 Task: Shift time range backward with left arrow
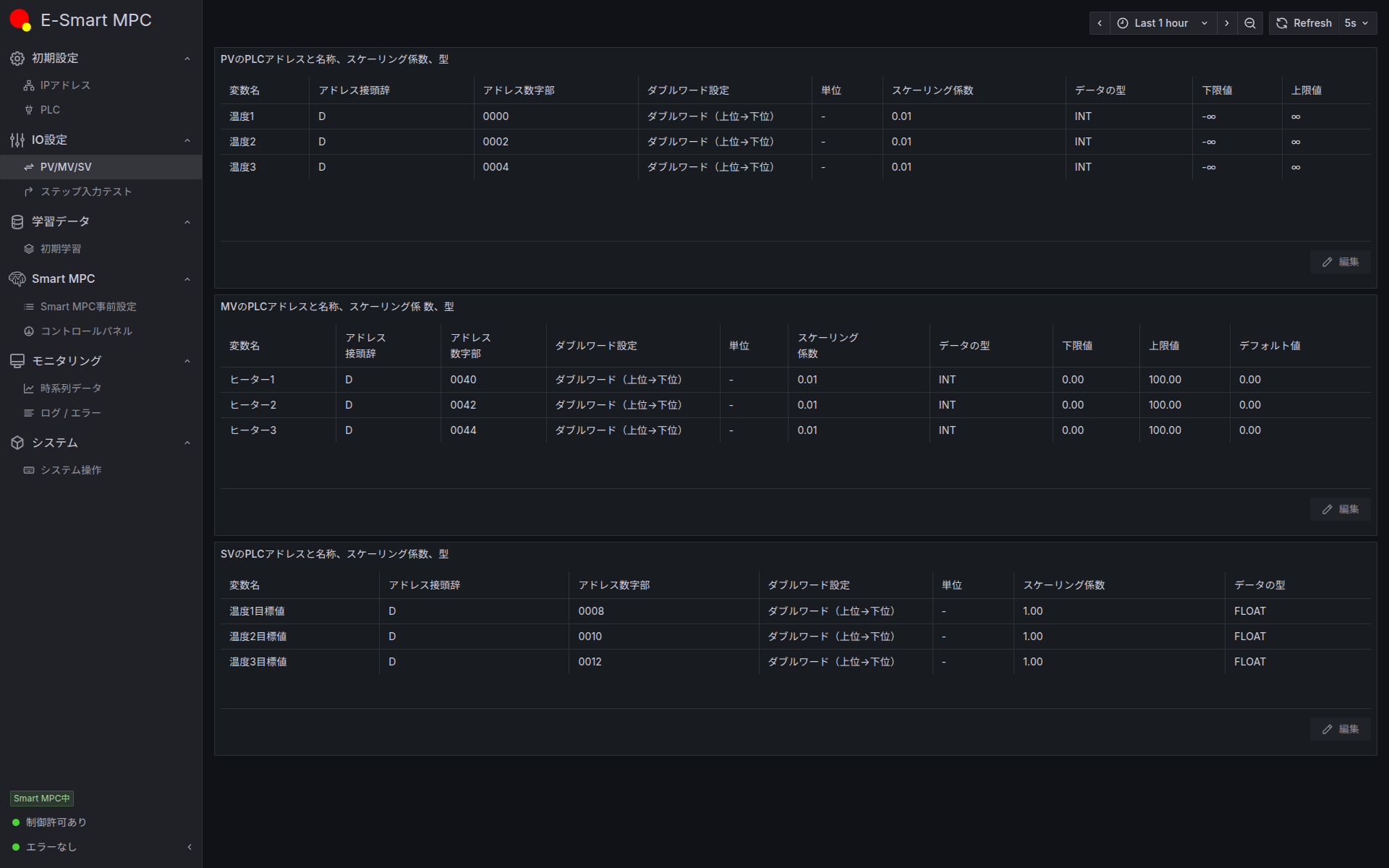click(1100, 23)
